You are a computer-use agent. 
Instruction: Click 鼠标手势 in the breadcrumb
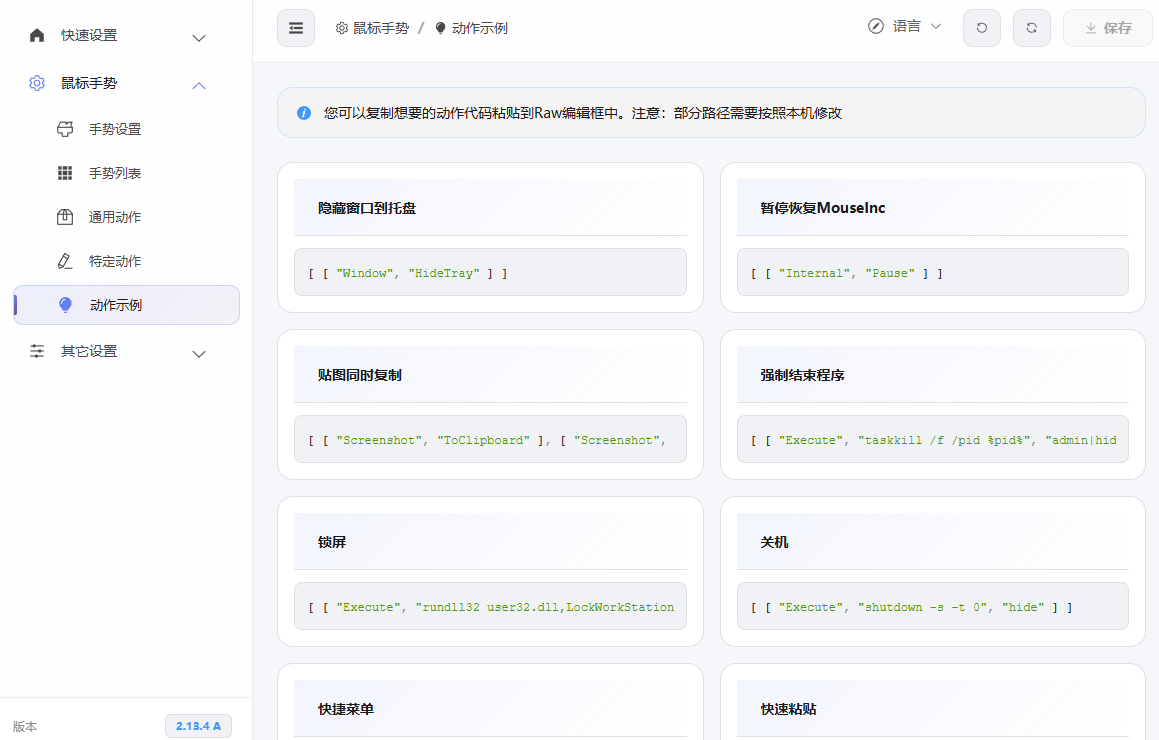click(x=381, y=28)
